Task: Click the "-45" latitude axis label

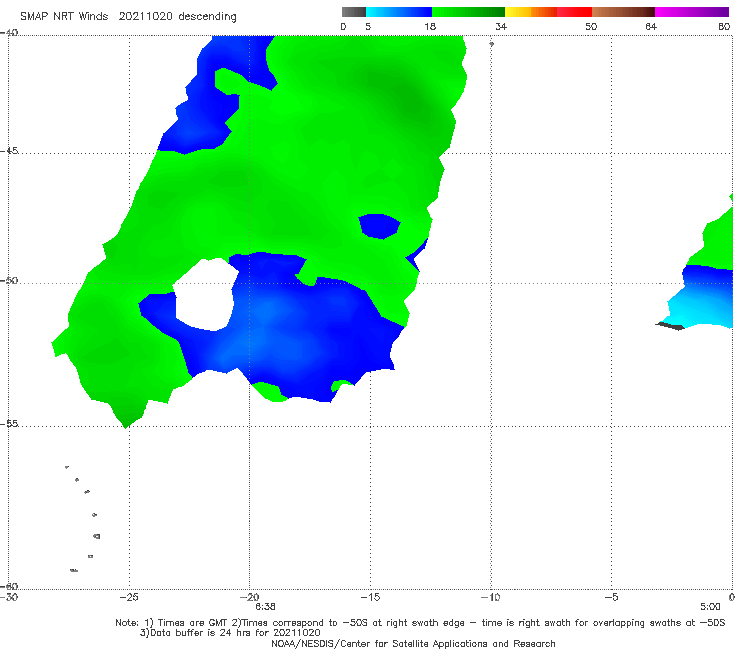Action: point(9,151)
